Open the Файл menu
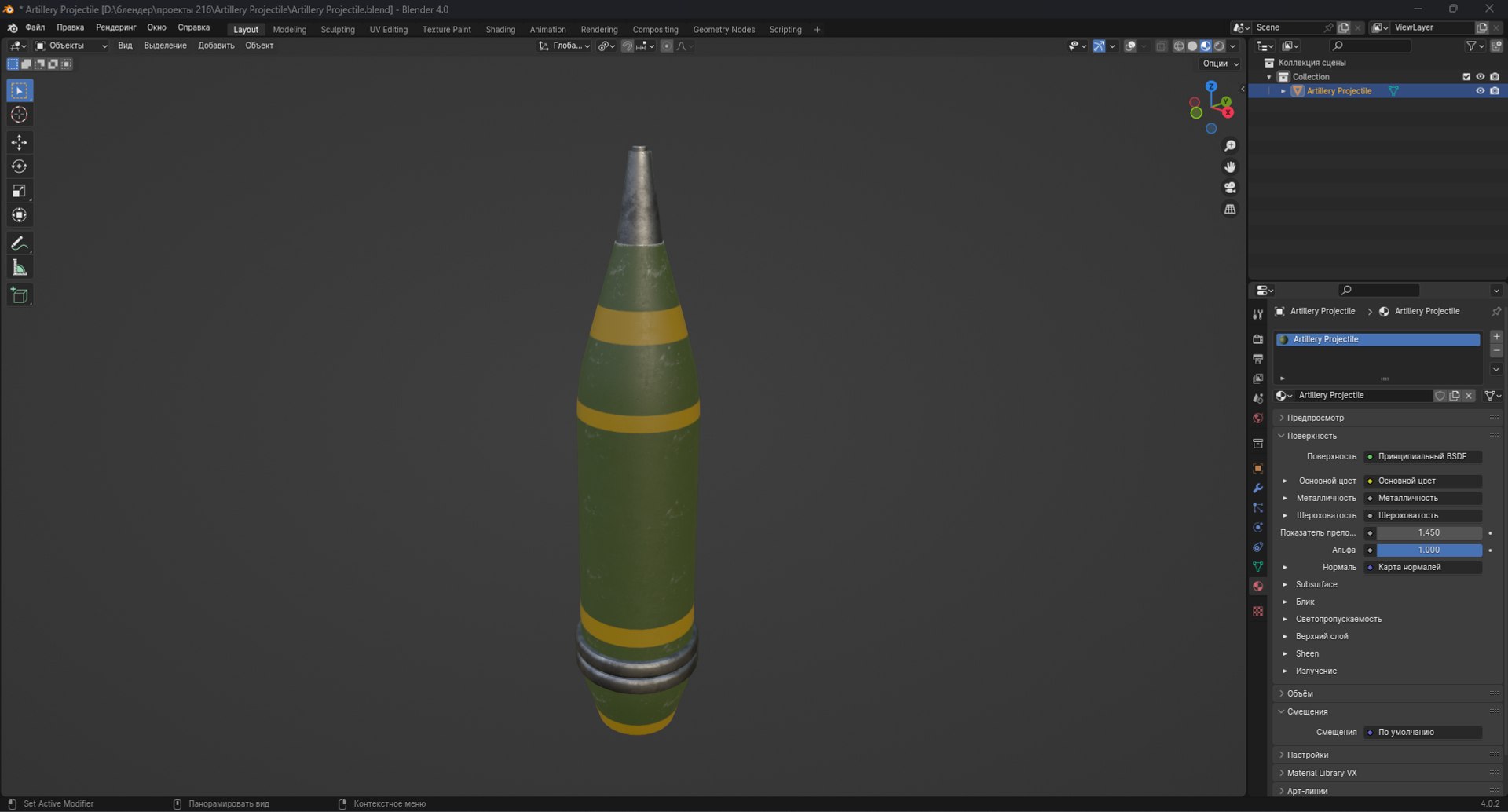The height and width of the screenshot is (812, 1508). click(35, 27)
